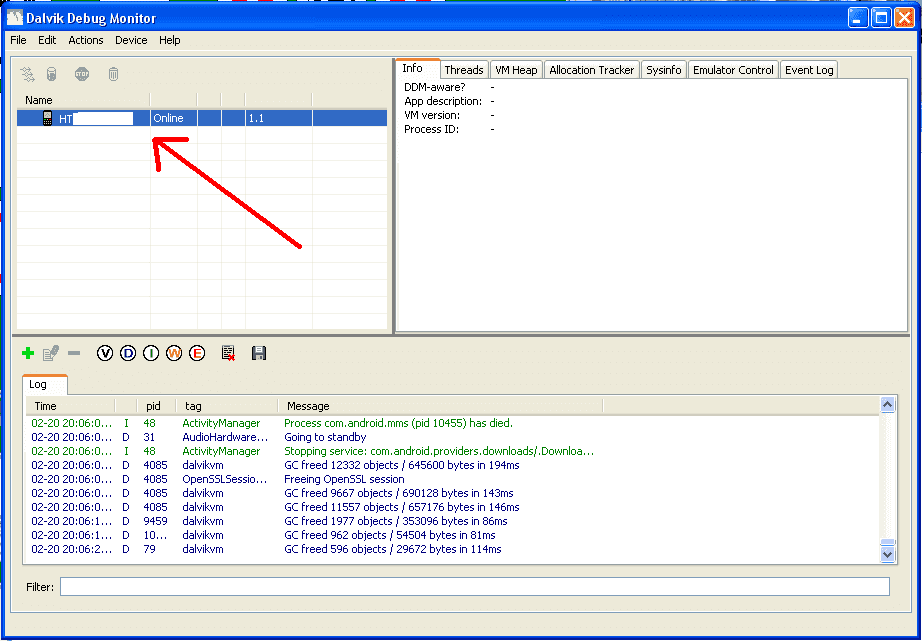
Task: Open the Actions menu
Action: tap(86, 40)
